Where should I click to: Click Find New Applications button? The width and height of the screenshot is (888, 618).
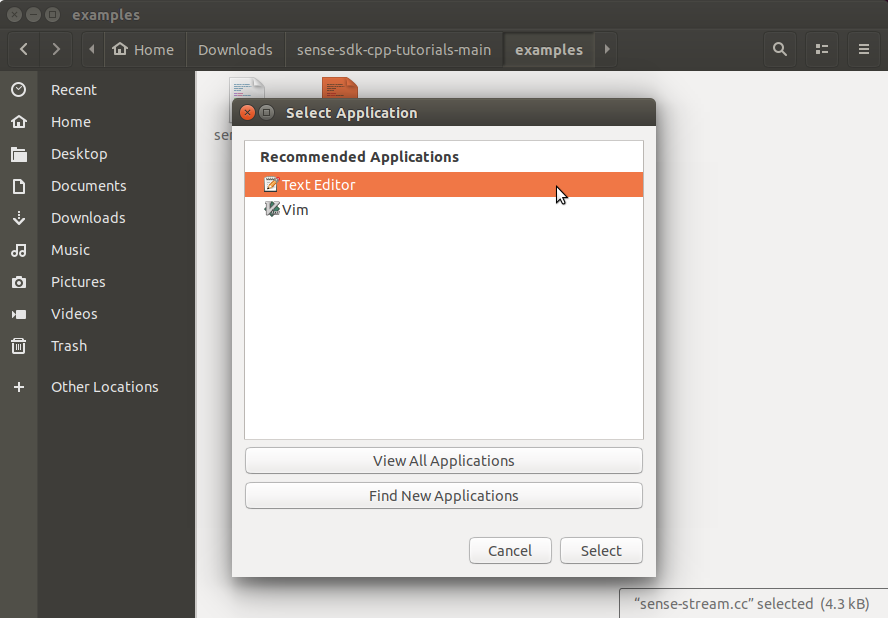click(x=443, y=496)
